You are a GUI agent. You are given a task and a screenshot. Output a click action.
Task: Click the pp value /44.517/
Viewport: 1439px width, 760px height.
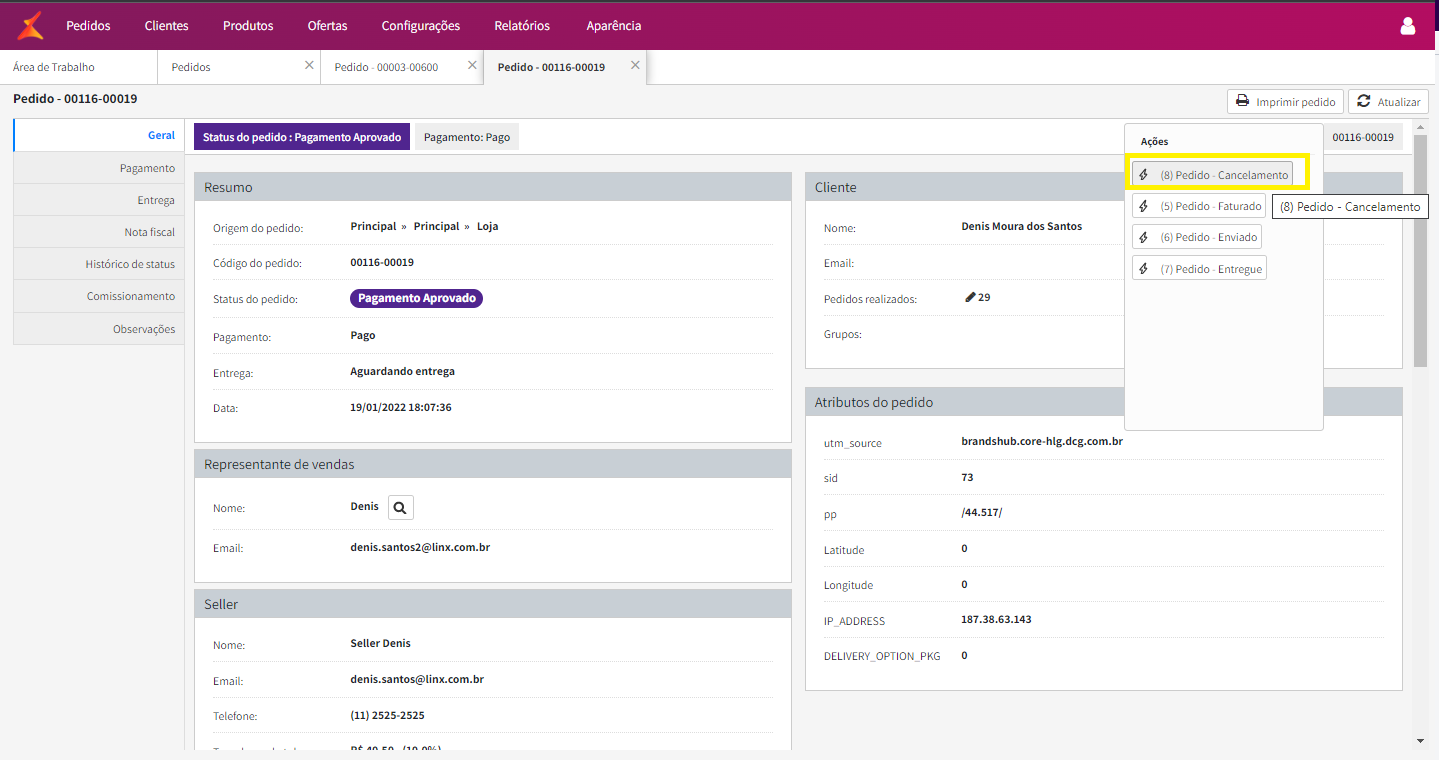coord(981,512)
